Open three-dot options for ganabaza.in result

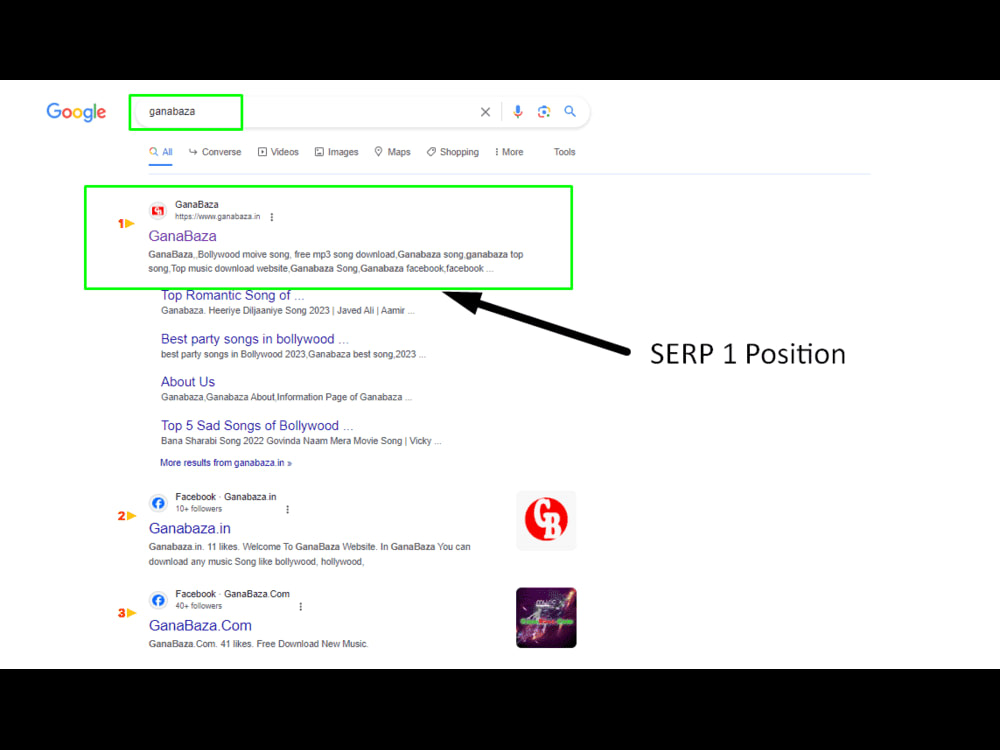272,217
